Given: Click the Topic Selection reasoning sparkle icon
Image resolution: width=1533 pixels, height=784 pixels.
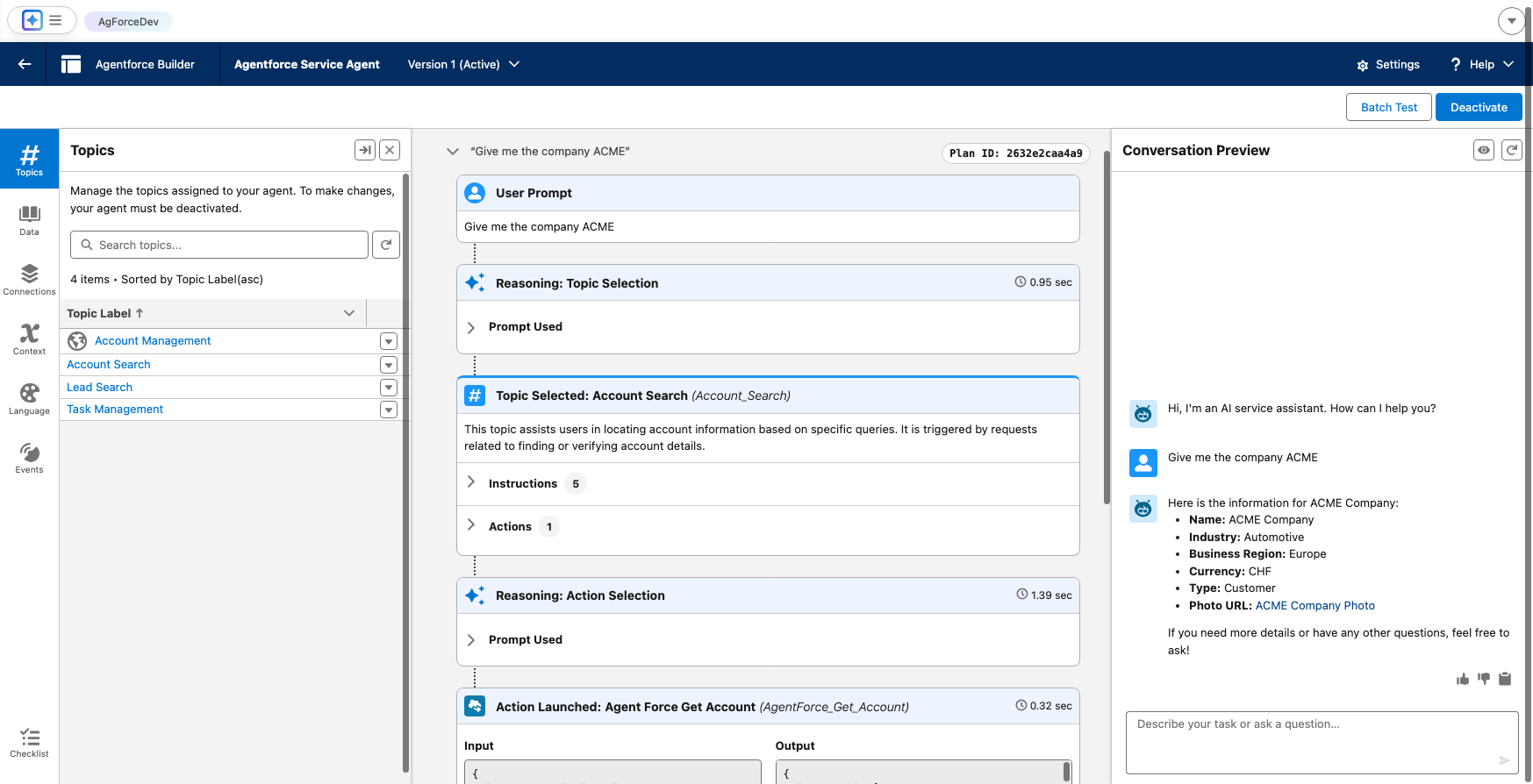Looking at the screenshot, I should pyautogui.click(x=475, y=282).
